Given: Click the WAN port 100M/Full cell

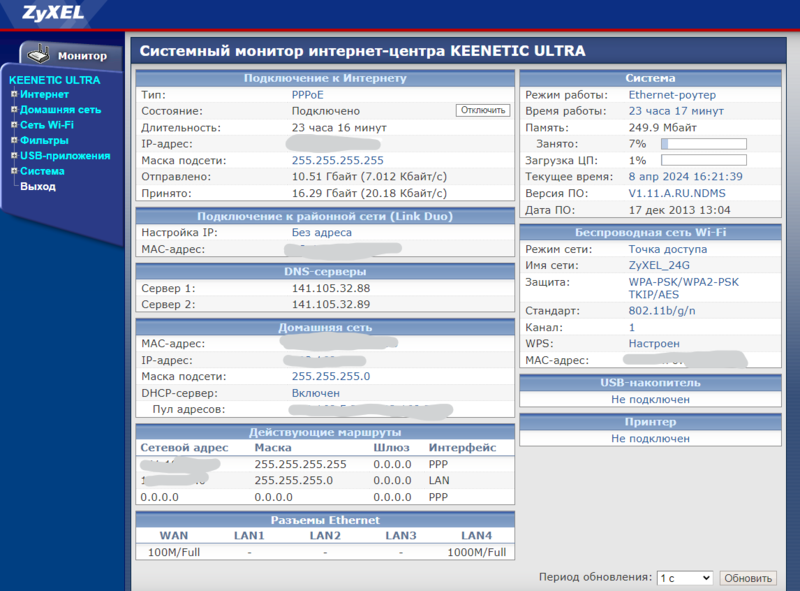Looking at the screenshot, I should (173, 552).
